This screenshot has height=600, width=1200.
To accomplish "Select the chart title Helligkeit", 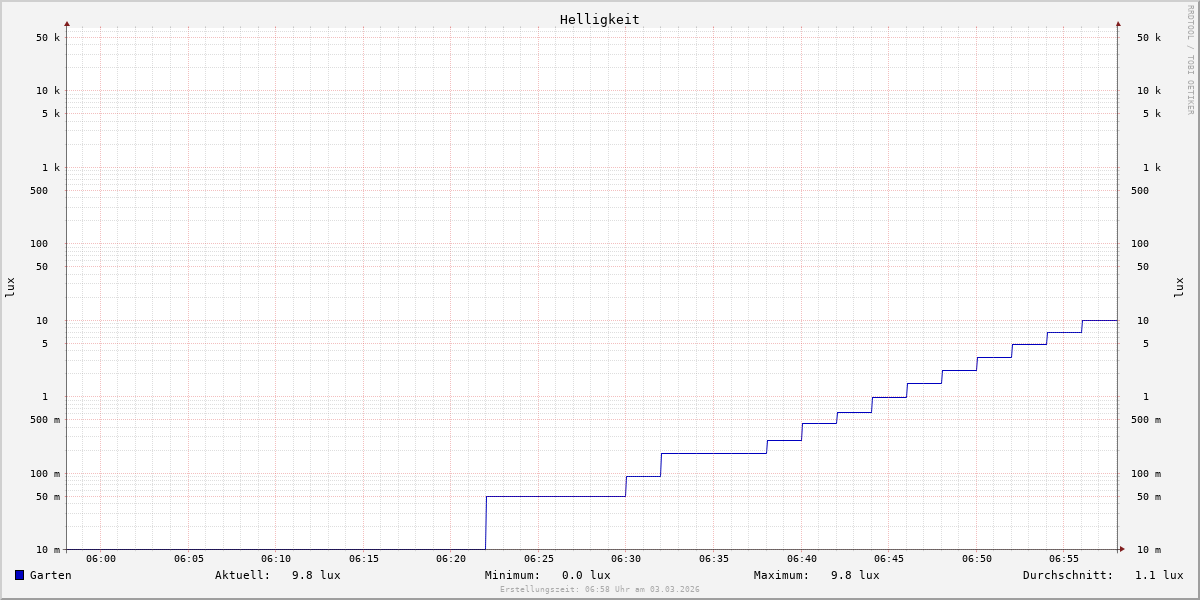I will tap(599, 19).
